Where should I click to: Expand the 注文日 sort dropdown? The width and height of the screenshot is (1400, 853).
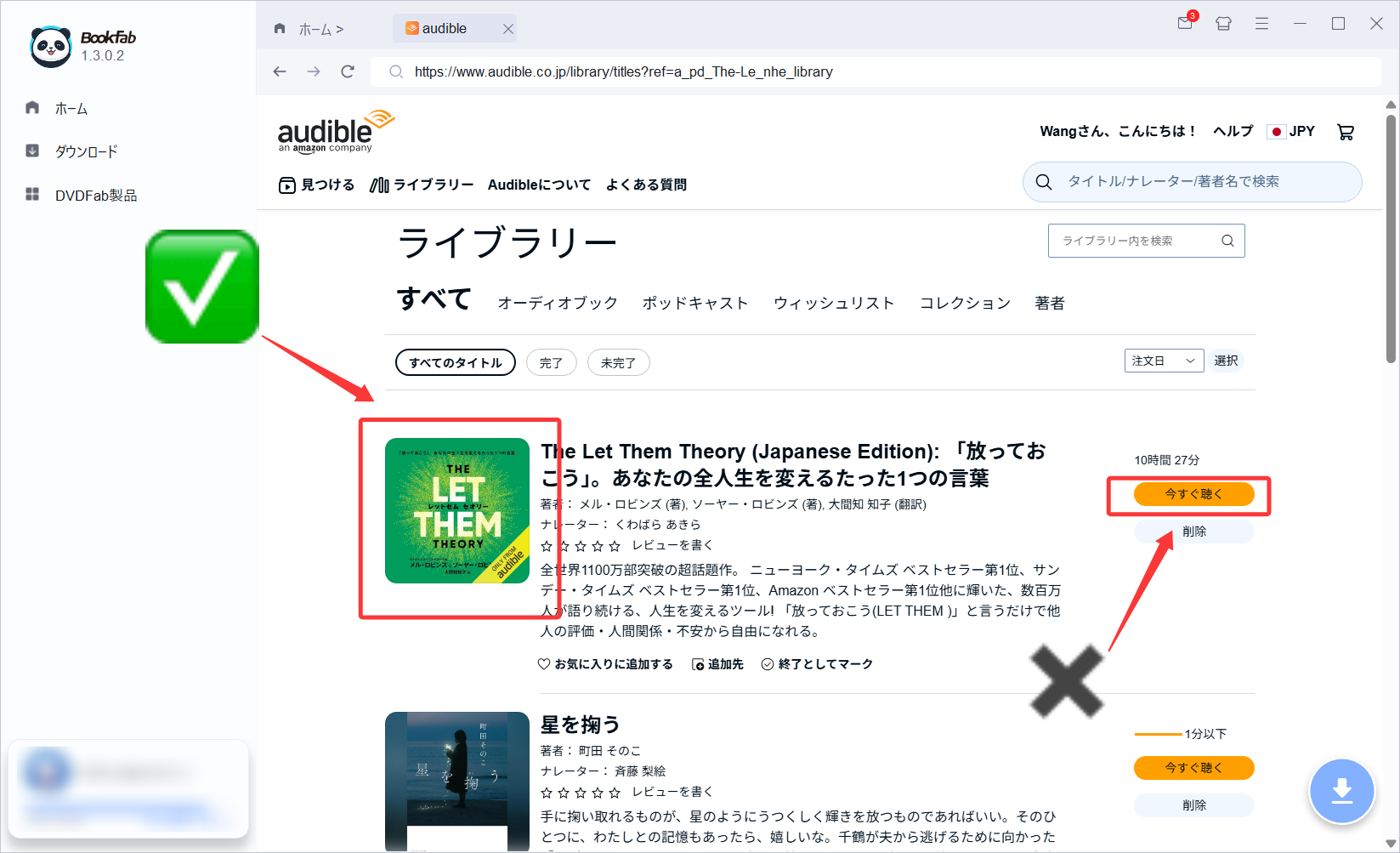[1164, 361]
